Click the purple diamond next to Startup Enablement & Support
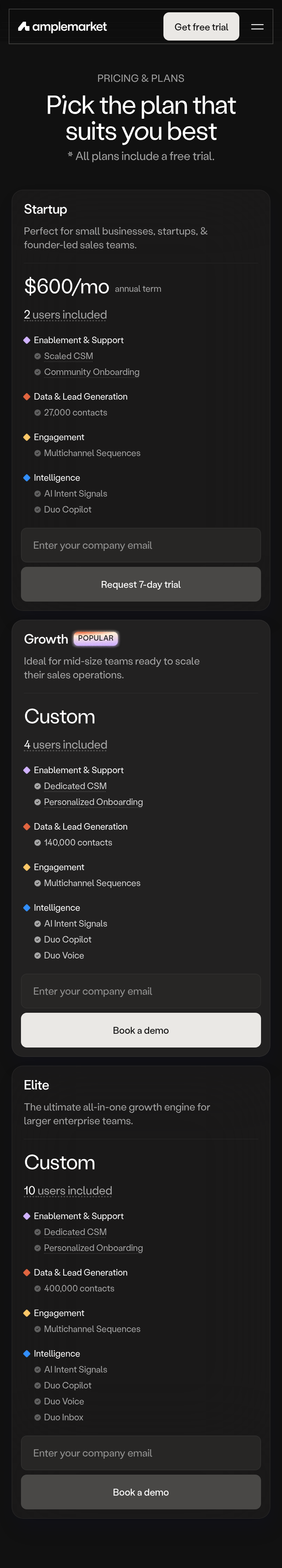The width and height of the screenshot is (282, 1568). pyautogui.click(x=27, y=340)
